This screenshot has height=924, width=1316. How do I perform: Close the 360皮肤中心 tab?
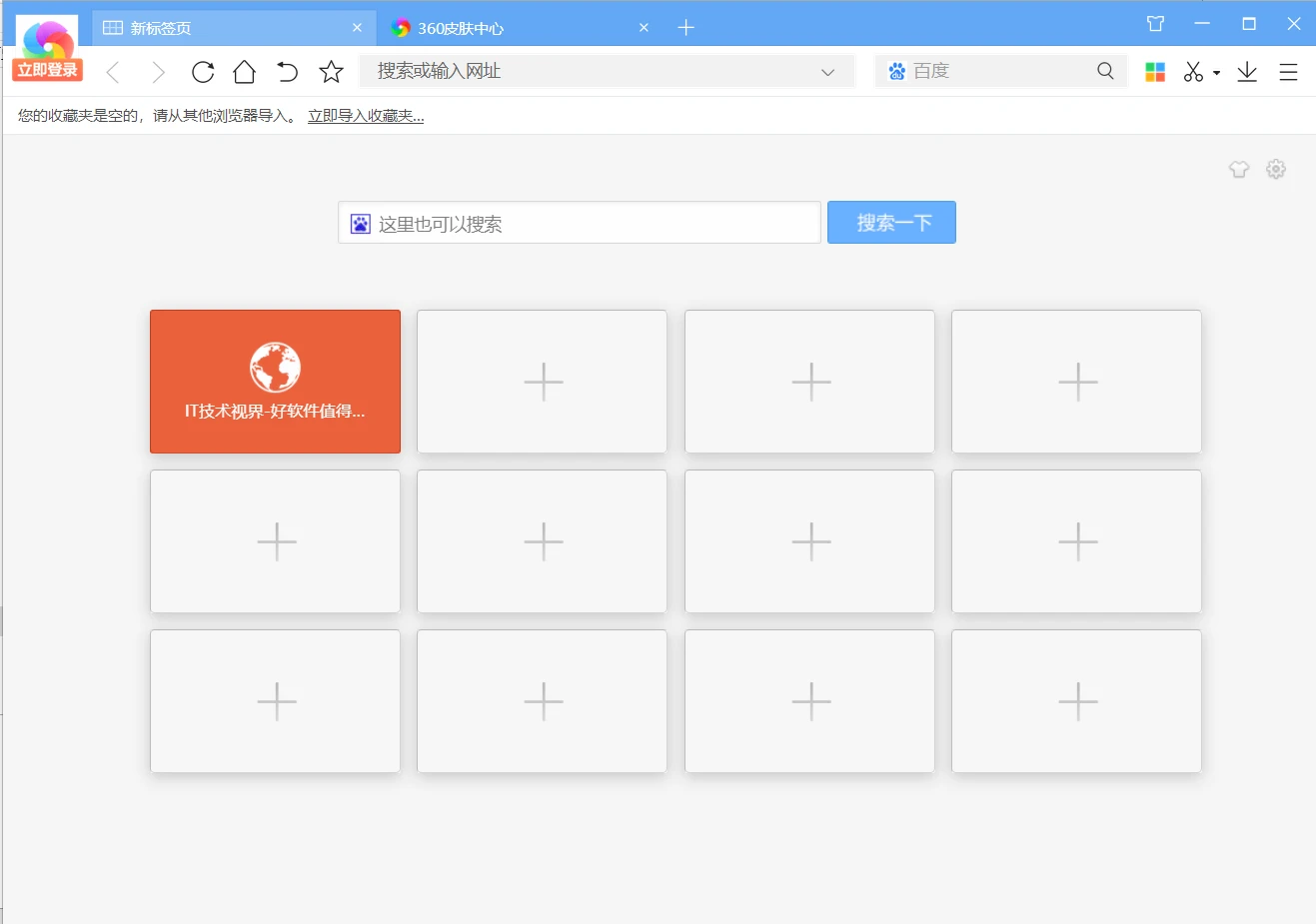[x=644, y=28]
